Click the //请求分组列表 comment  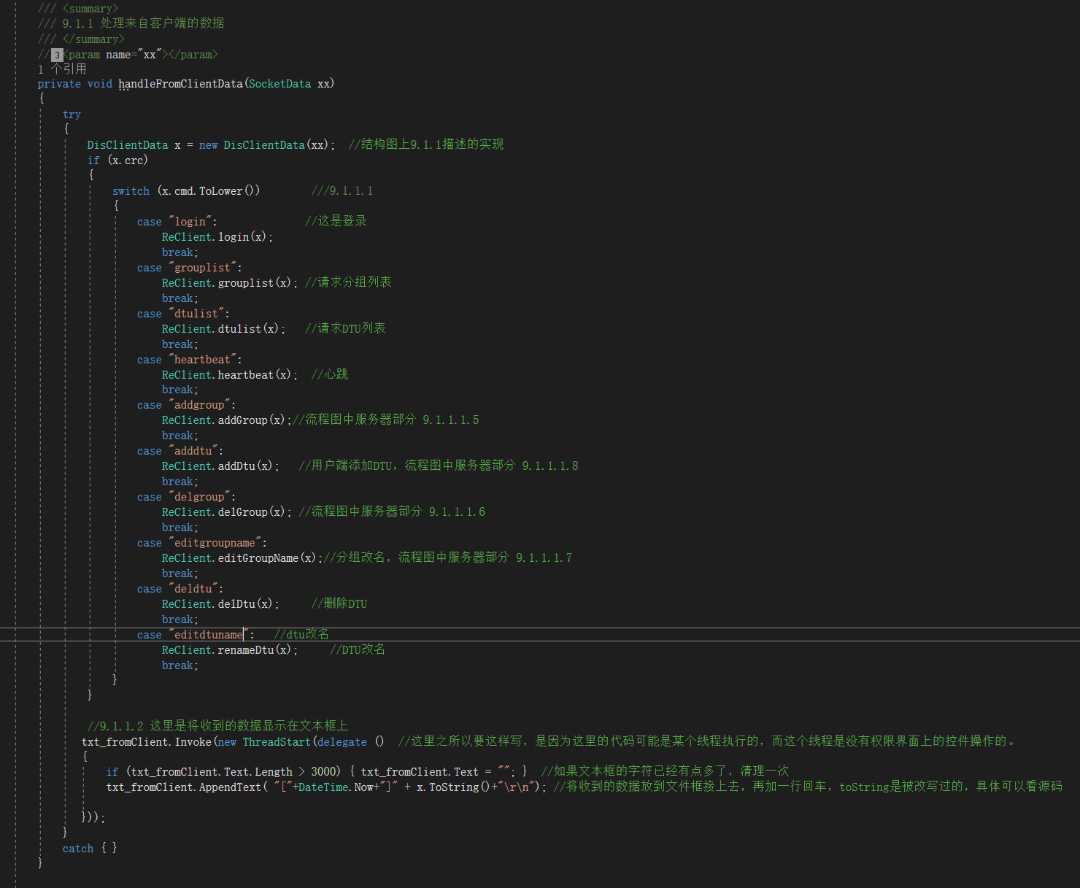pyautogui.click(x=348, y=282)
